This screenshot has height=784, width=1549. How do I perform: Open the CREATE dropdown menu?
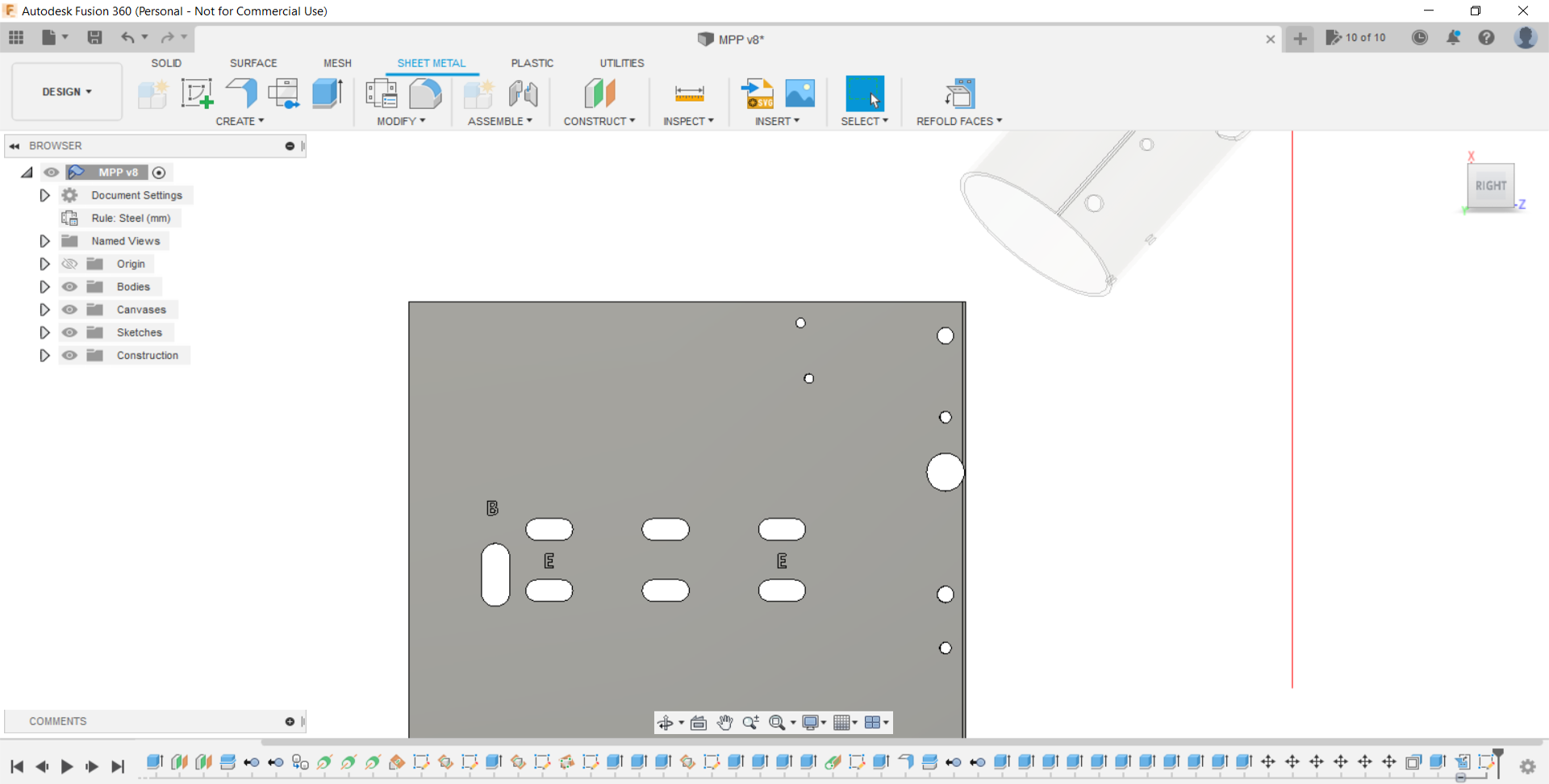[x=240, y=121]
